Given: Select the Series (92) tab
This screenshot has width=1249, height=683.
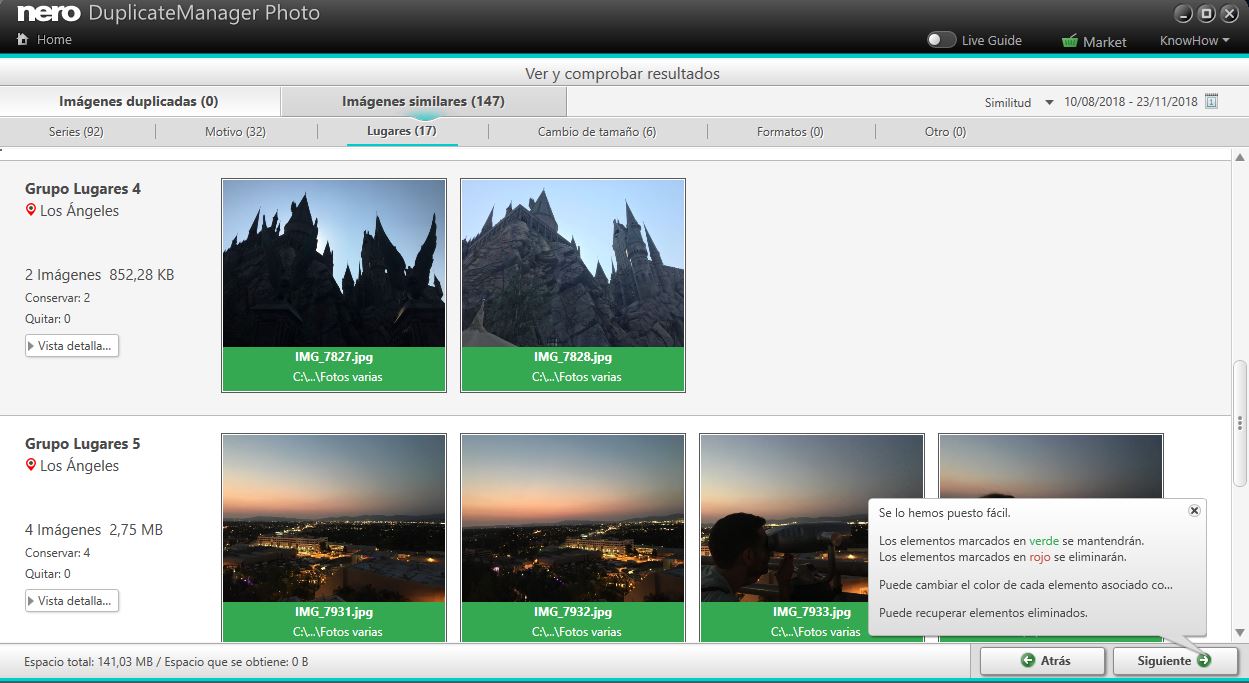Looking at the screenshot, I should (76, 132).
